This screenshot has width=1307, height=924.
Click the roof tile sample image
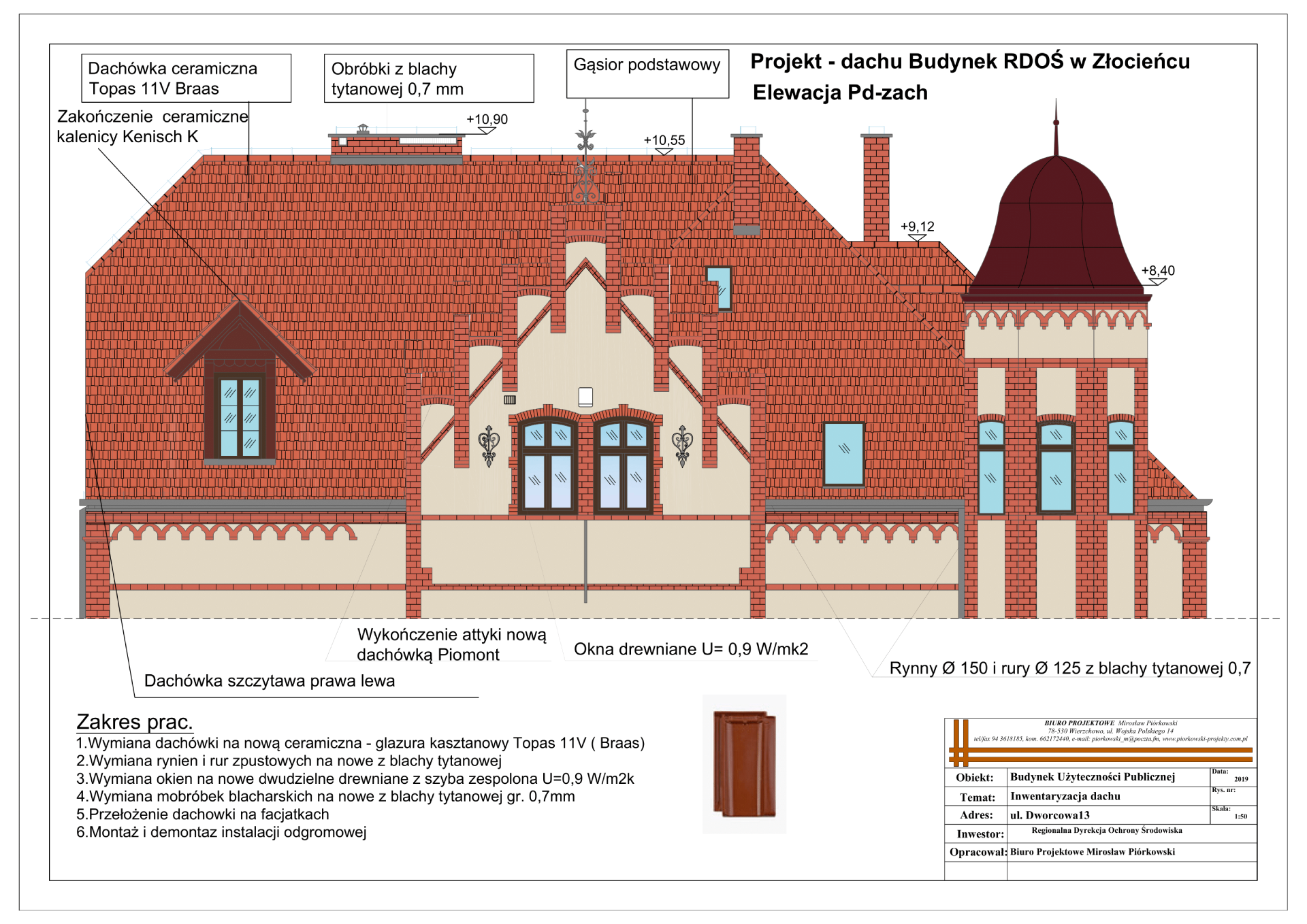pos(744,763)
